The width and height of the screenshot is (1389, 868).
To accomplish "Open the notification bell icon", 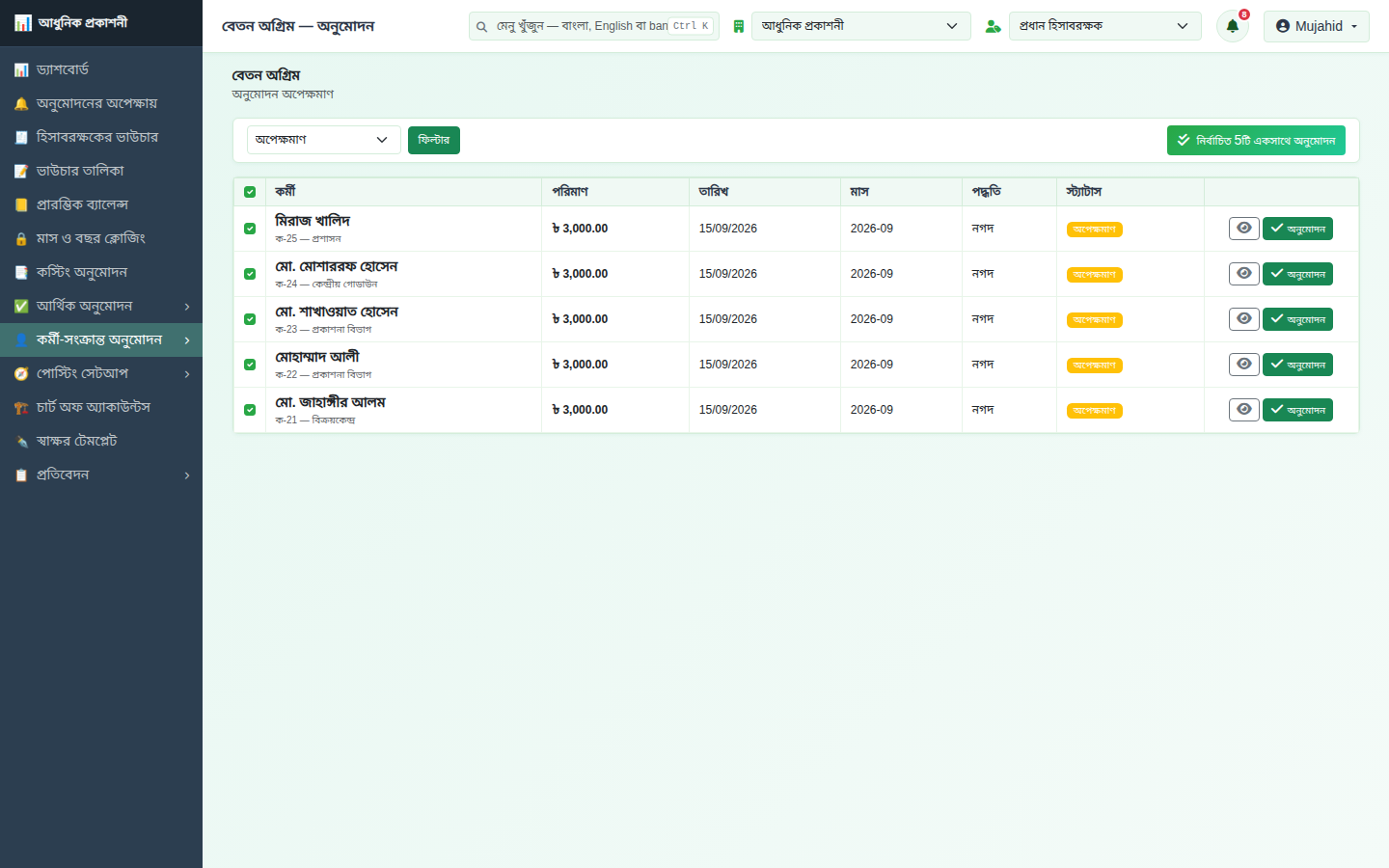I will coord(1232,26).
